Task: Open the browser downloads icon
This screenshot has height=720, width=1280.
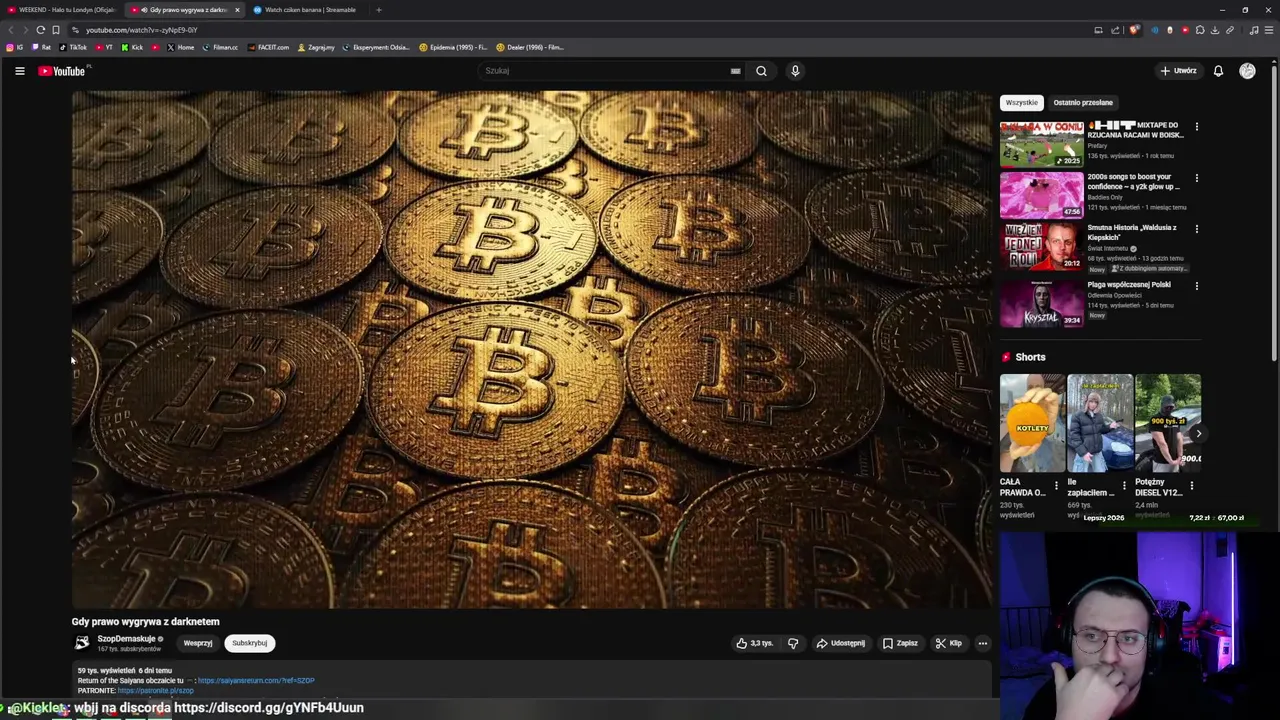Action: click(1215, 30)
